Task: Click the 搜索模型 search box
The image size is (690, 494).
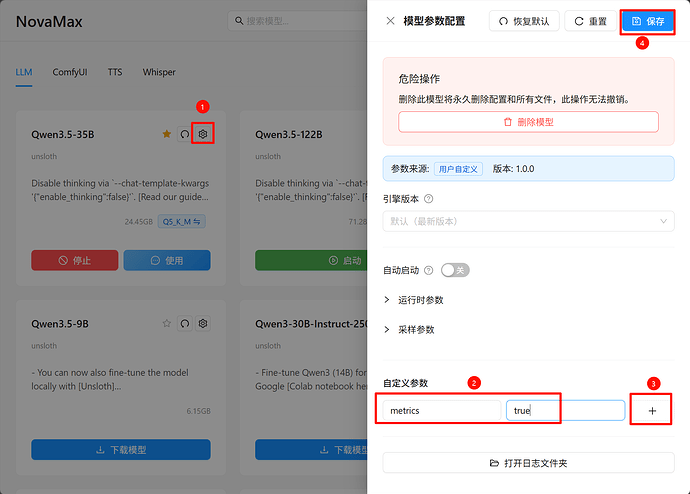Action: click(297, 21)
